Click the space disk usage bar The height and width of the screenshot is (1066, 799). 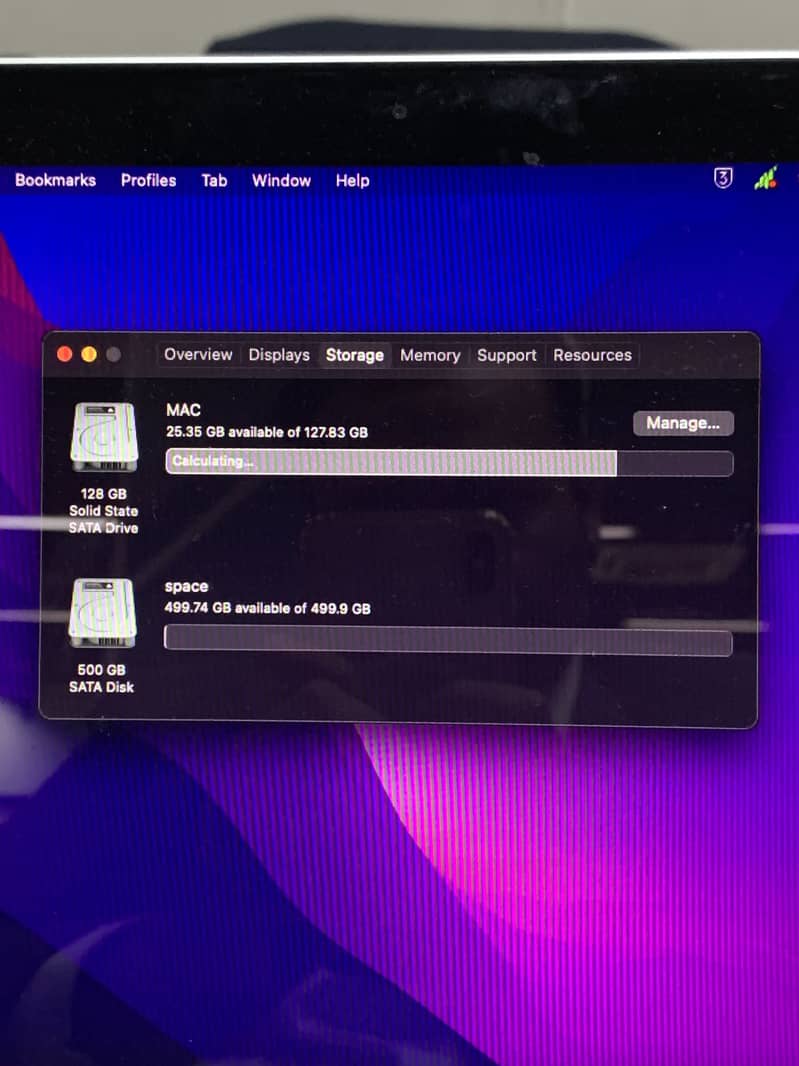pos(448,640)
